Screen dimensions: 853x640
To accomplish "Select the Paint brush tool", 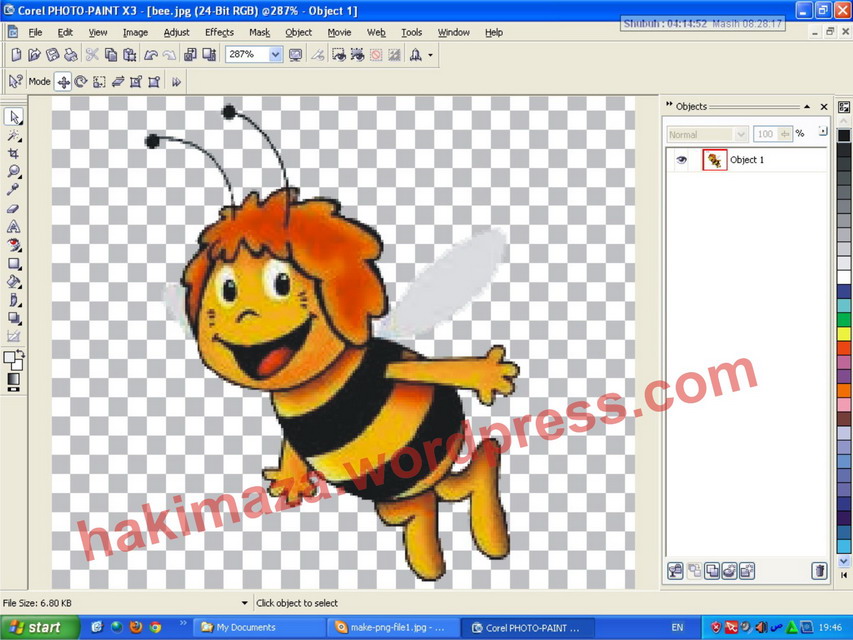I will point(14,300).
